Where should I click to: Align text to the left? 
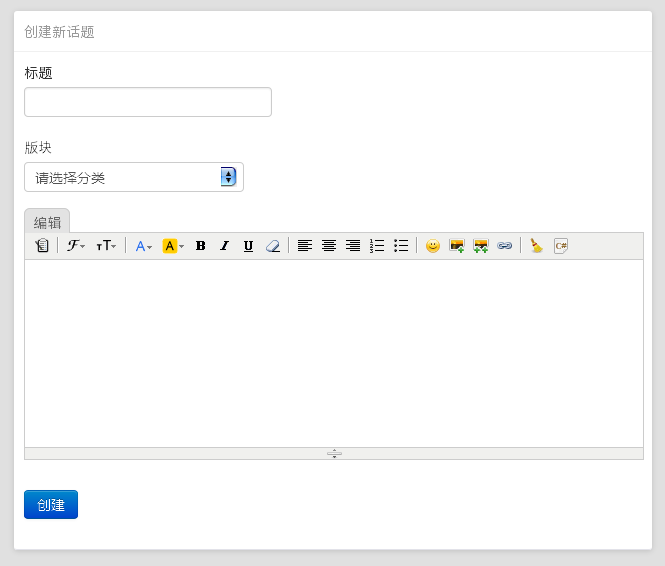(x=305, y=246)
